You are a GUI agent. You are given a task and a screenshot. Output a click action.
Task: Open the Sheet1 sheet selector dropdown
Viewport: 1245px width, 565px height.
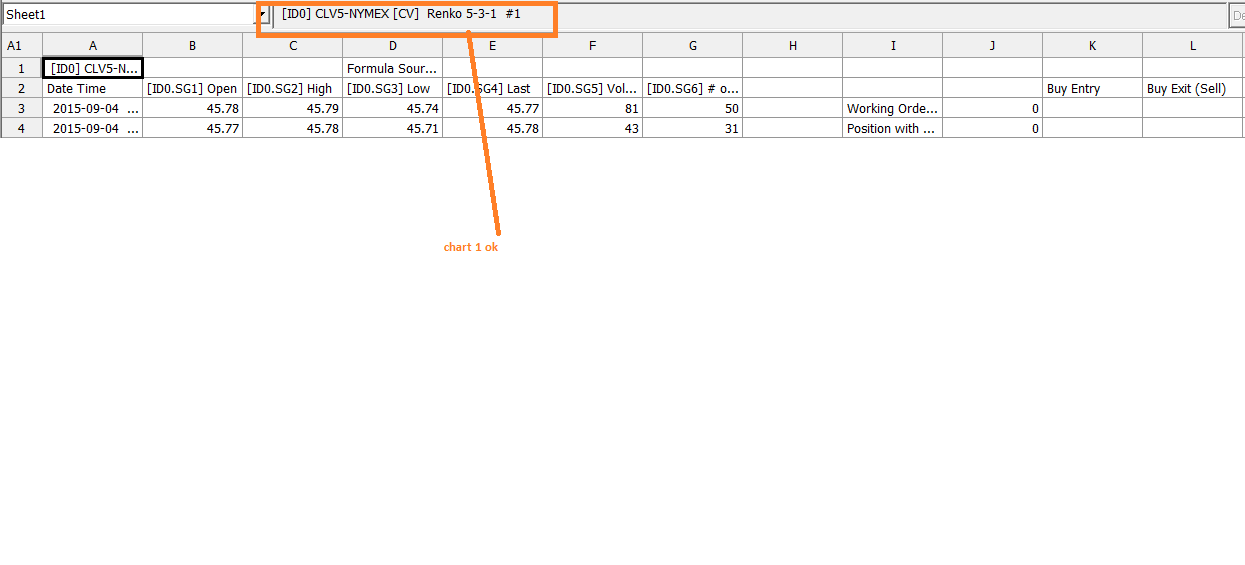click(x=261, y=15)
